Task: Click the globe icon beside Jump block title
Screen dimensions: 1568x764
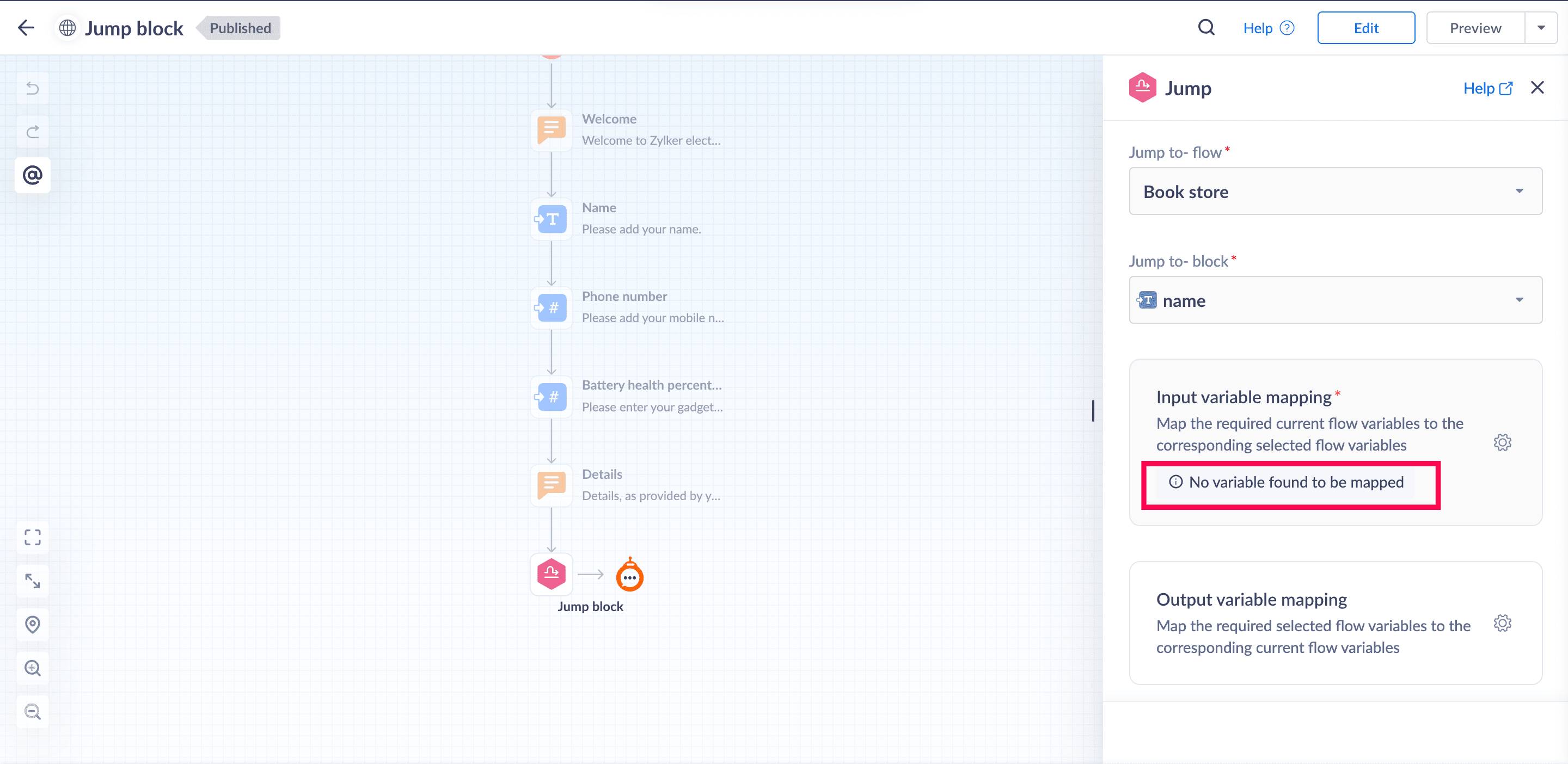Action: click(67, 28)
